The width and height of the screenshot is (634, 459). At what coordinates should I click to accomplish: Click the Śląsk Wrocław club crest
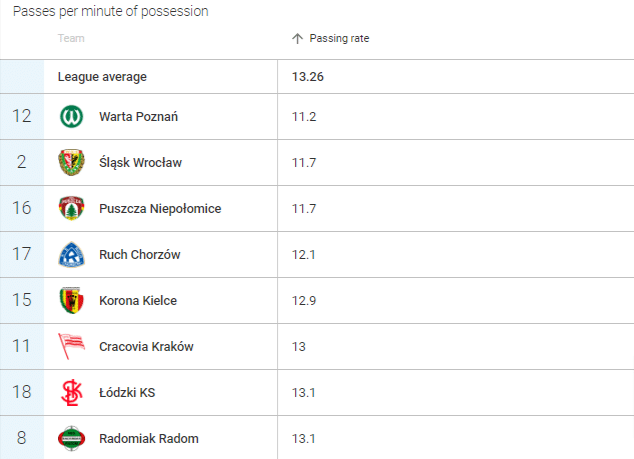click(72, 163)
